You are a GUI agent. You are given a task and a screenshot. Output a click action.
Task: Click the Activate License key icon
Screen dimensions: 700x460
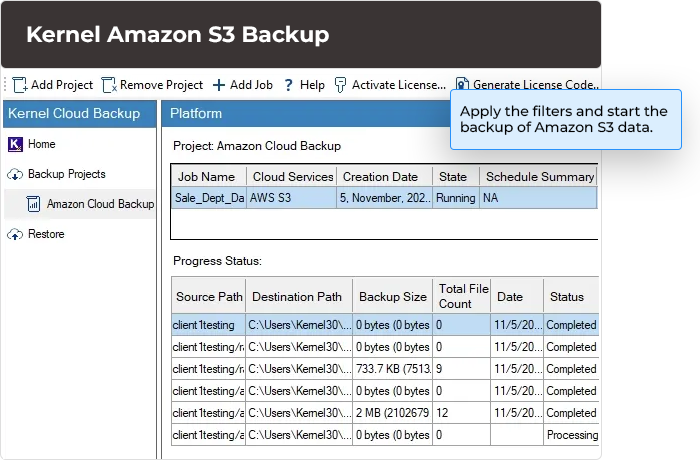pyautogui.click(x=340, y=85)
